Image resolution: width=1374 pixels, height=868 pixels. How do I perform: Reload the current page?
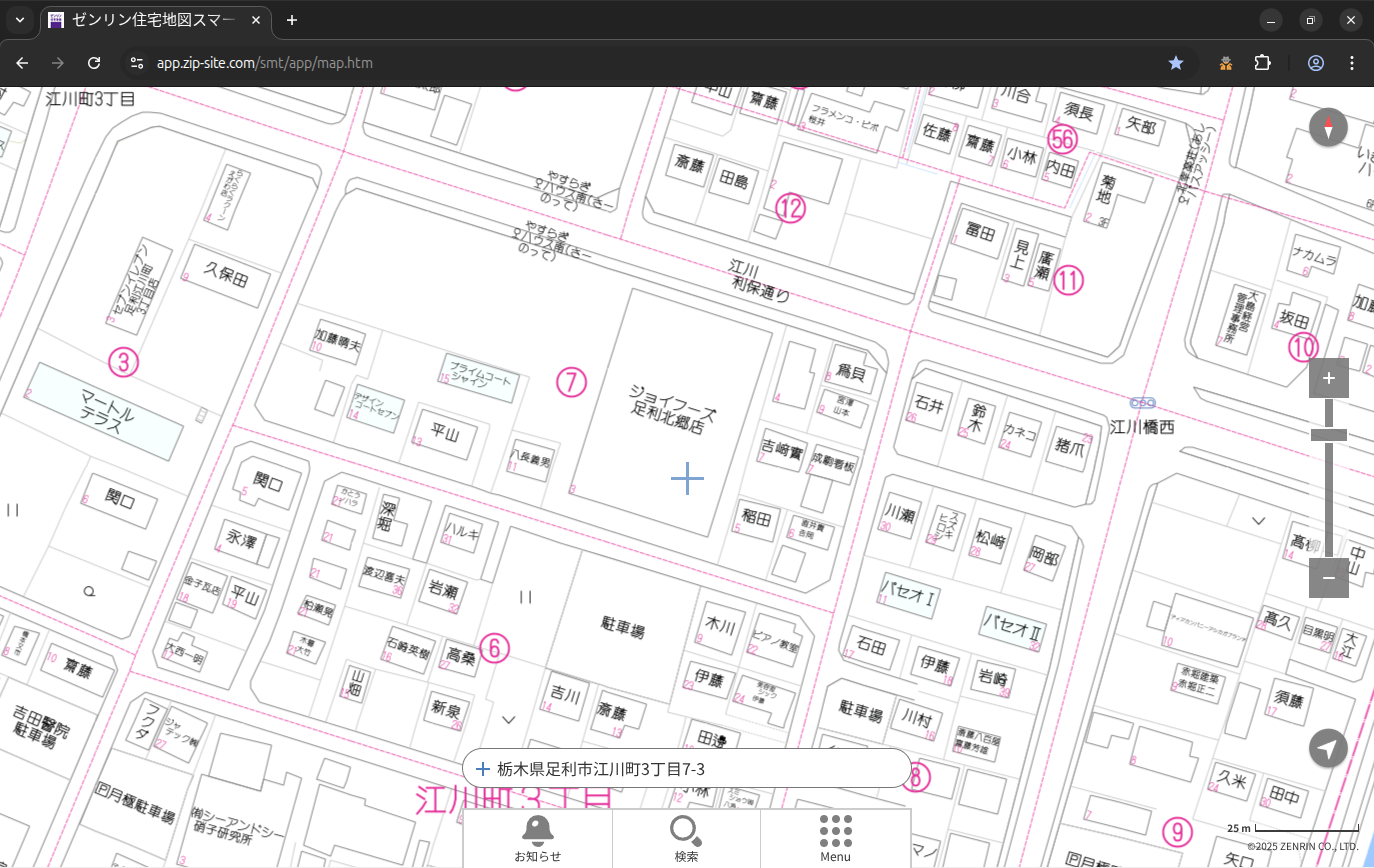point(94,63)
